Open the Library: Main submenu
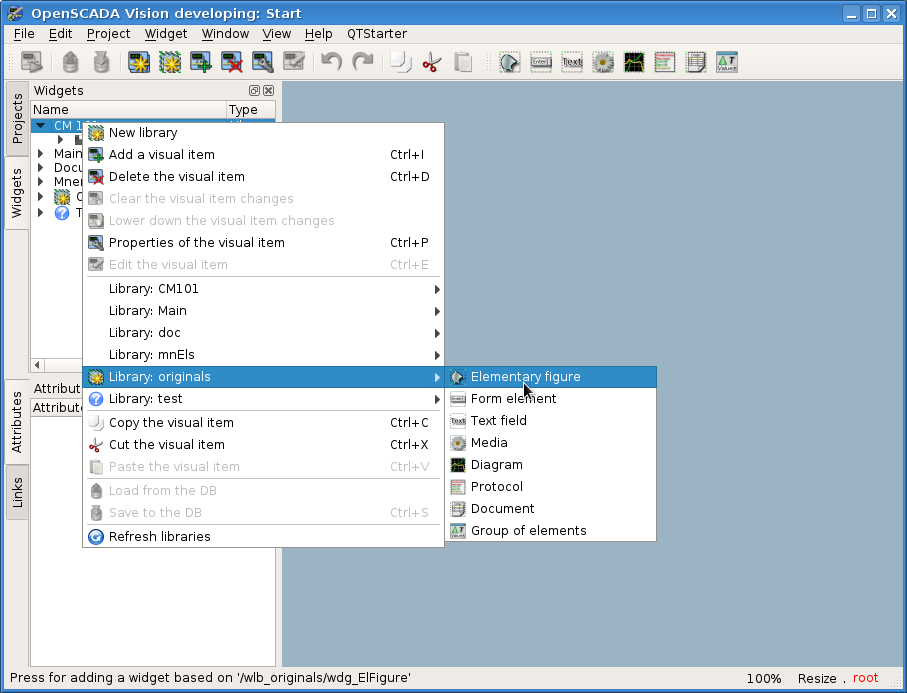The image size is (907, 693). (263, 311)
